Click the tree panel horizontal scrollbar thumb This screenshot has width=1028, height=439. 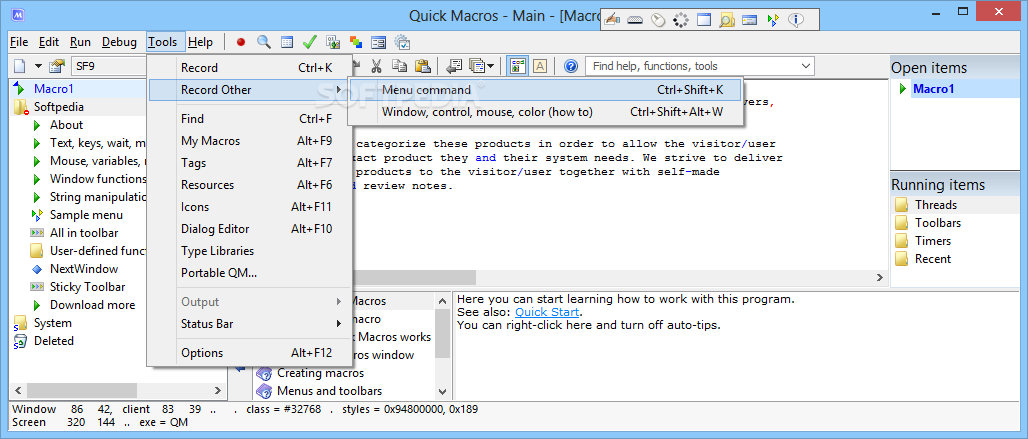[82, 390]
